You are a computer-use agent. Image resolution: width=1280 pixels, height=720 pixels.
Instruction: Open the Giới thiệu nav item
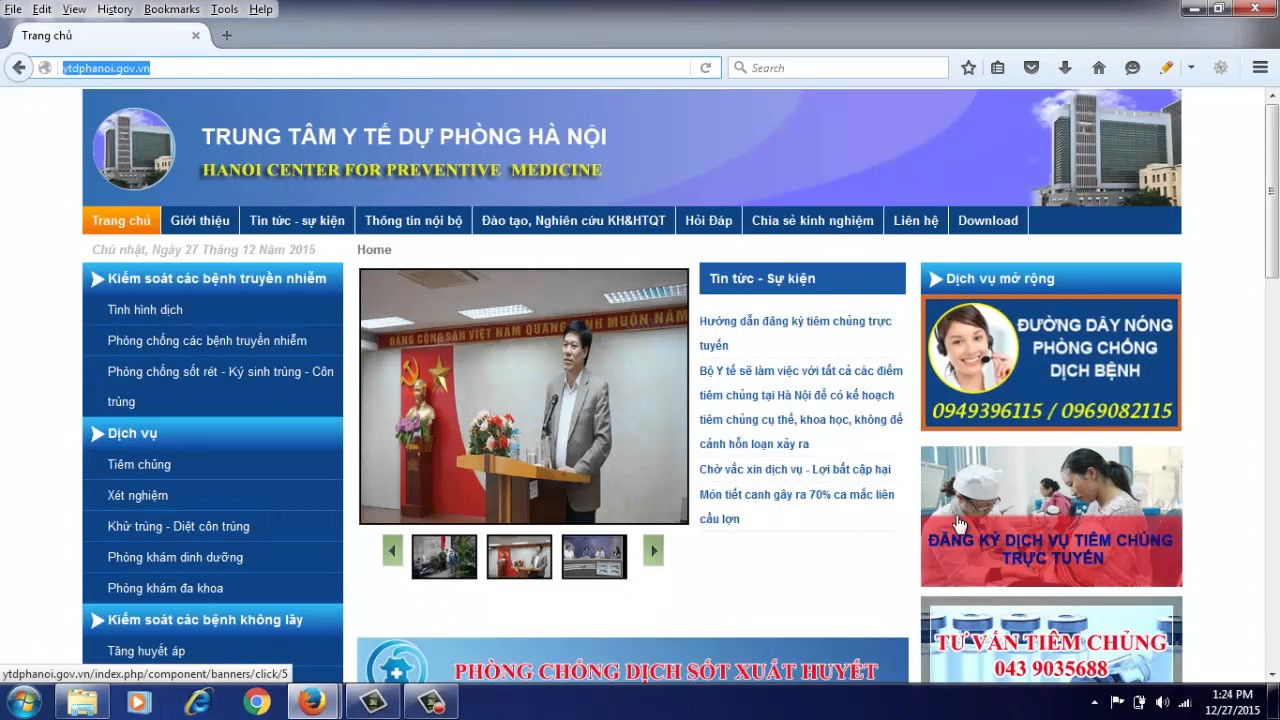click(x=200, y=221)
